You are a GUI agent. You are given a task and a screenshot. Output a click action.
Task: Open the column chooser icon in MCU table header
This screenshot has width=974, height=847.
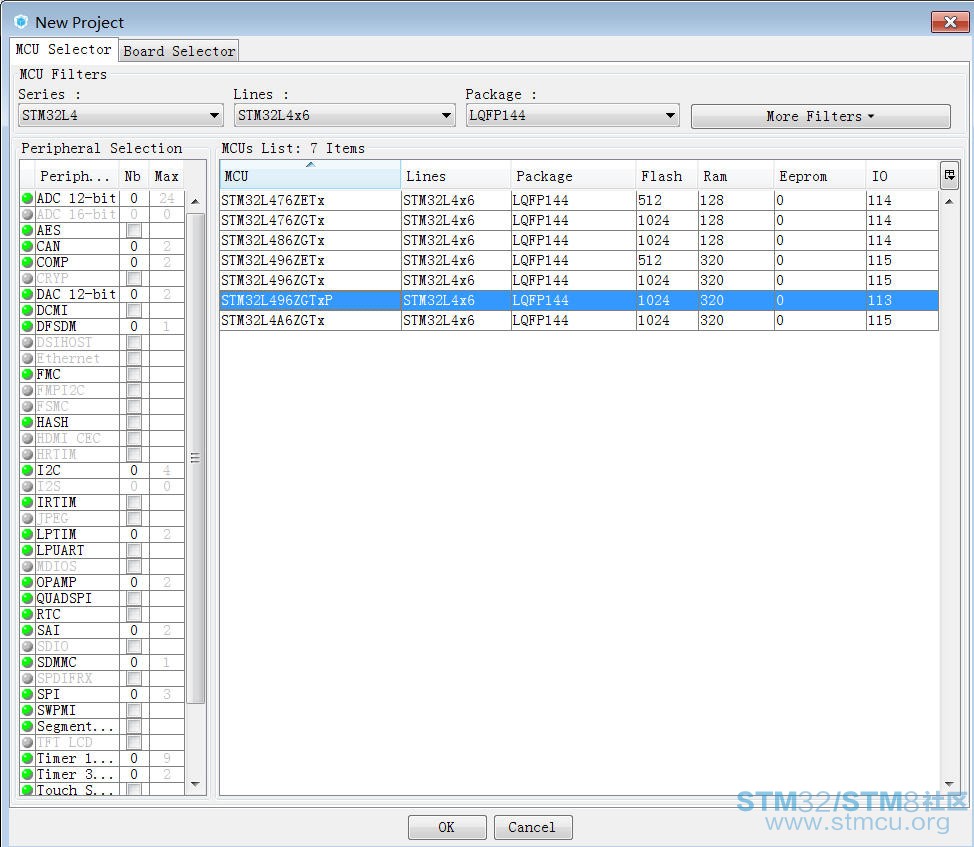point(949,176)
